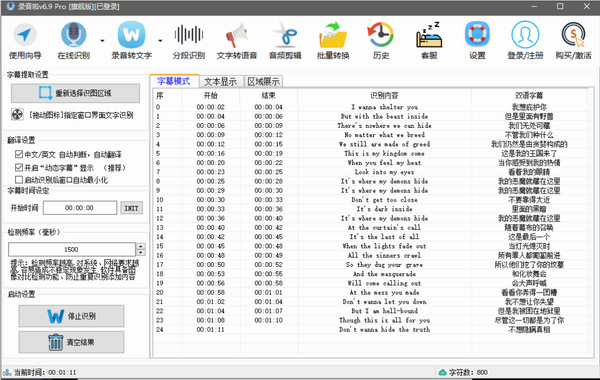
Task: Click the drag-target window recognition icon
Action: (x=17, y=114)
